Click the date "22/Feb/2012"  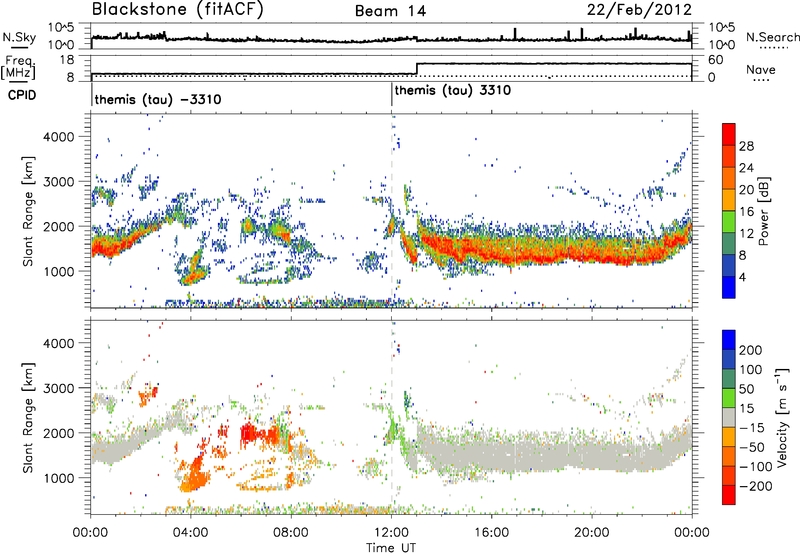(x=639, y=10)
